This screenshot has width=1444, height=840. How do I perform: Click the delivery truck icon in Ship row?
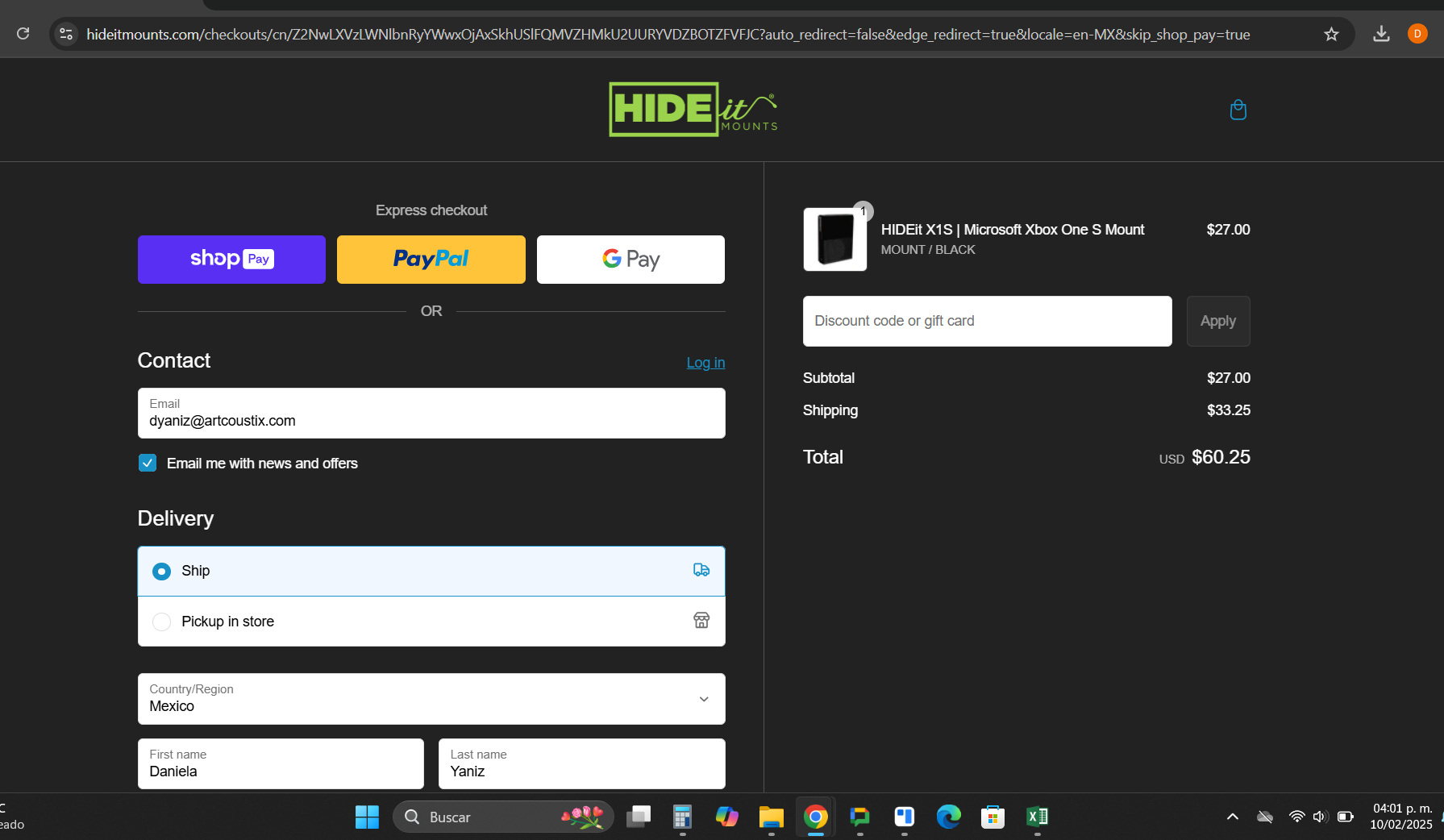(x=701, y=570)
